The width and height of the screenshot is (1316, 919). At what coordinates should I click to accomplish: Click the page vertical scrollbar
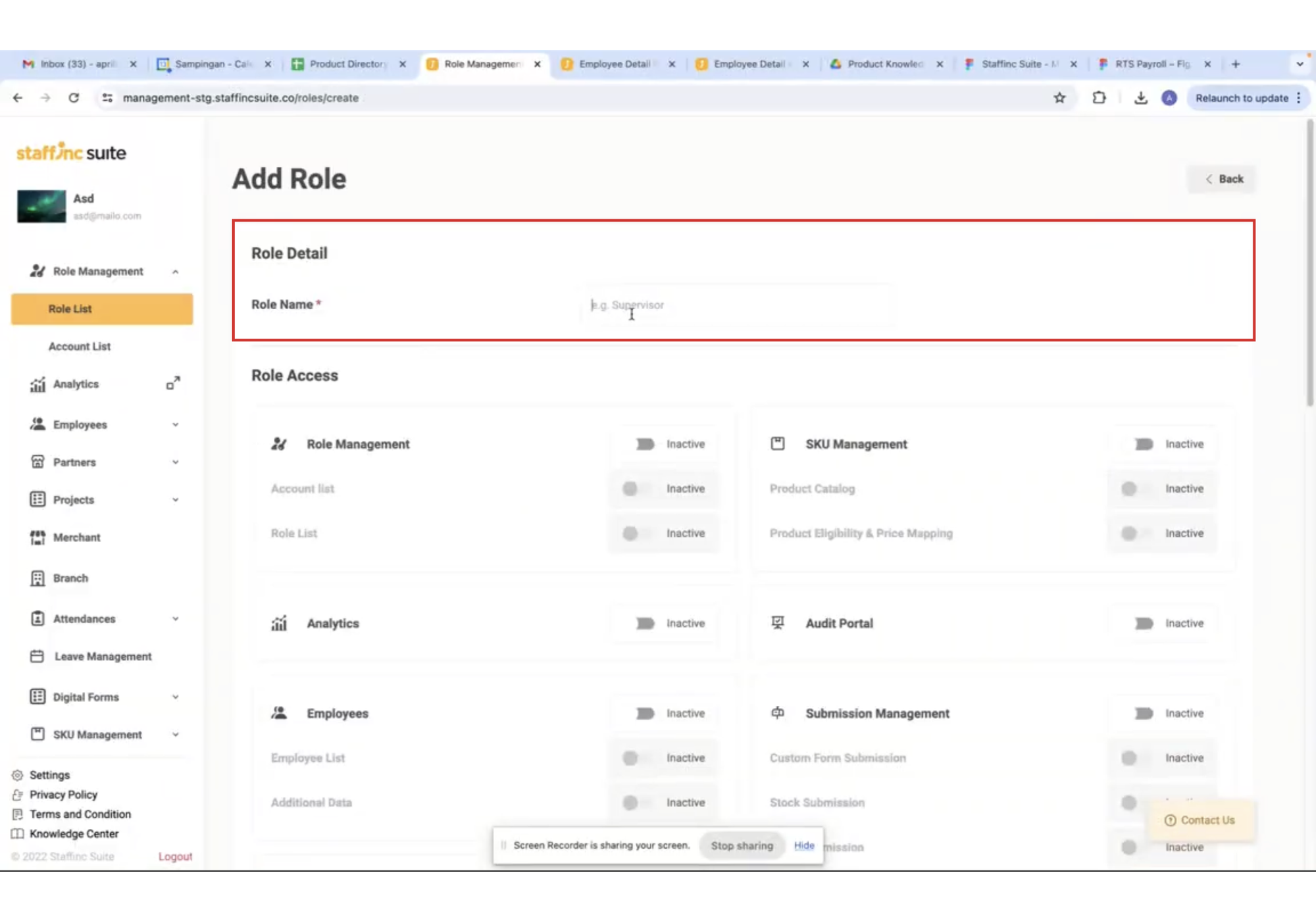tap(1309, 263)
